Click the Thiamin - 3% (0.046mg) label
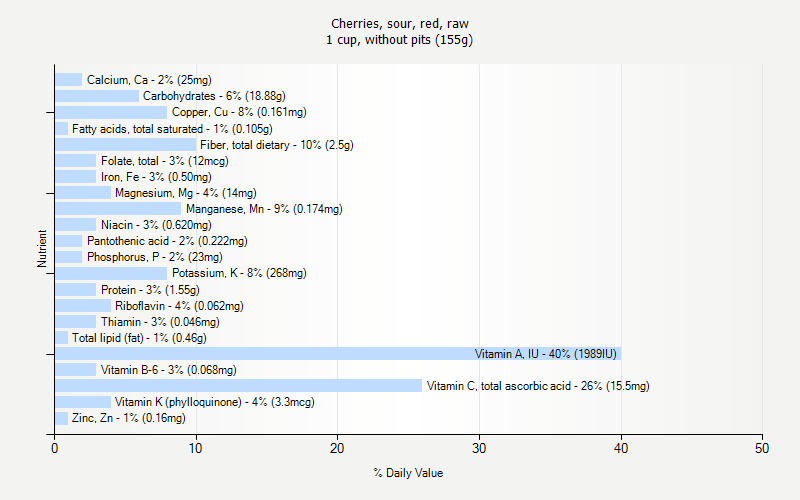 tap(160, 322)
